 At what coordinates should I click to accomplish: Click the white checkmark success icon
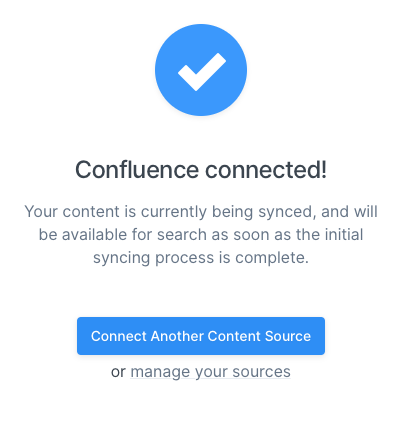202,72
